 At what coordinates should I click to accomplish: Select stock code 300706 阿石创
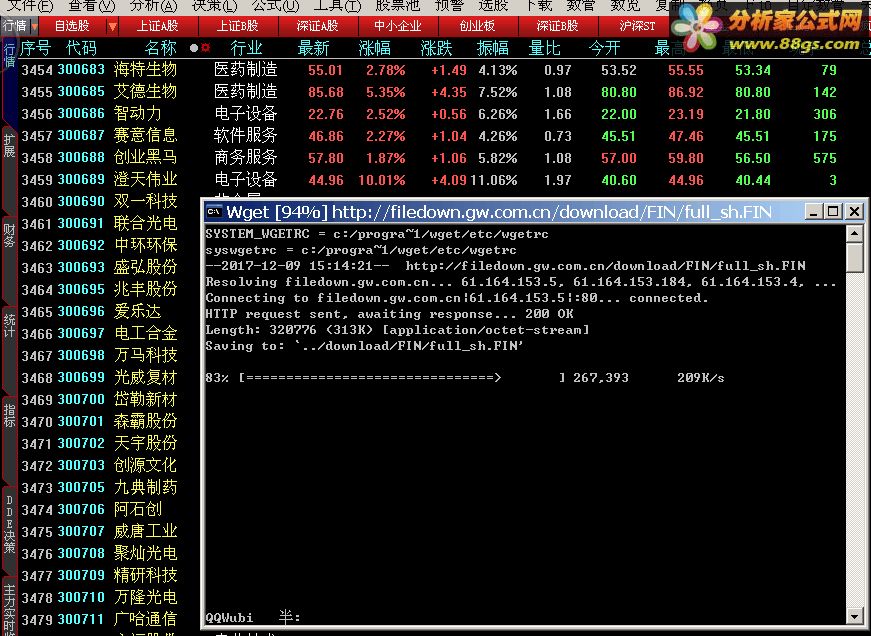point(81,509)
